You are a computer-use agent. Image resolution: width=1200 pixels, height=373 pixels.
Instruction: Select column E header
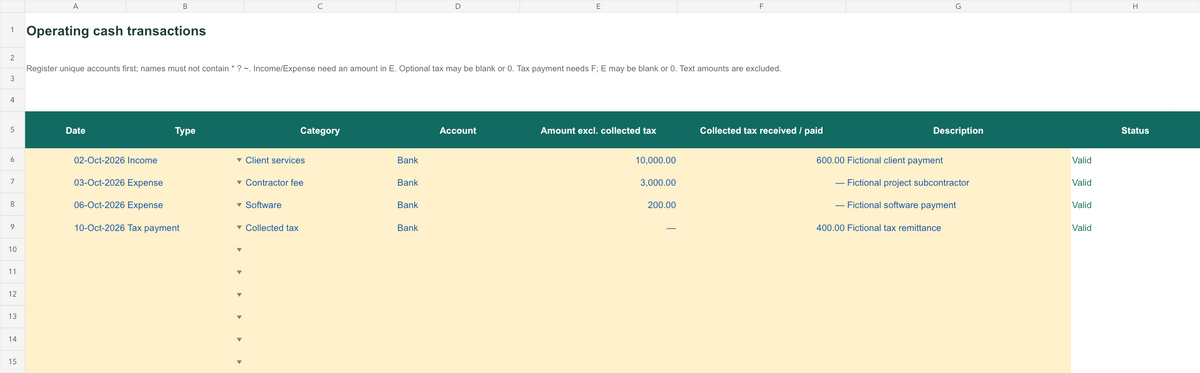click(x=598, y=6)
